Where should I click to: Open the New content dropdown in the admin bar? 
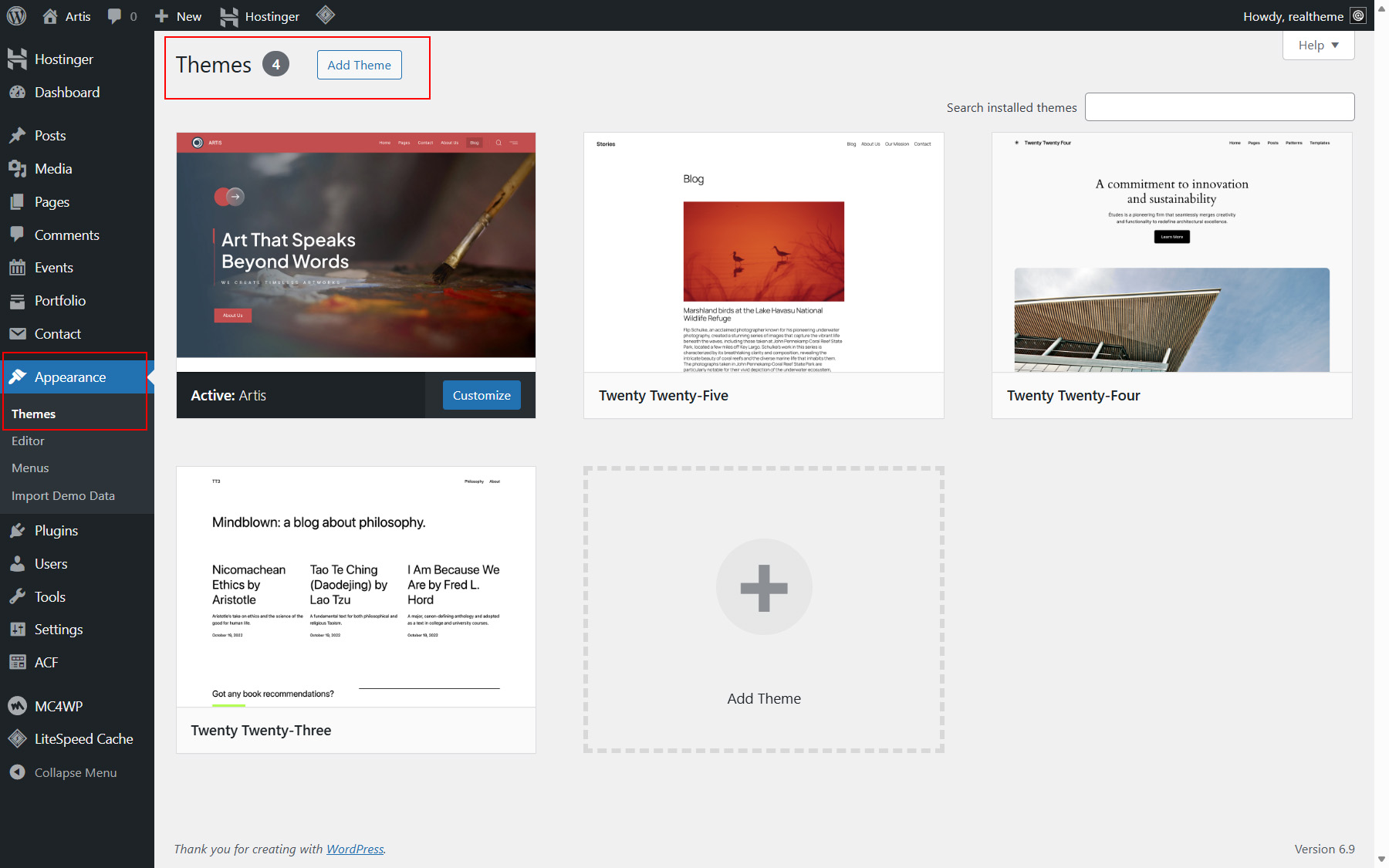(178, 16)
